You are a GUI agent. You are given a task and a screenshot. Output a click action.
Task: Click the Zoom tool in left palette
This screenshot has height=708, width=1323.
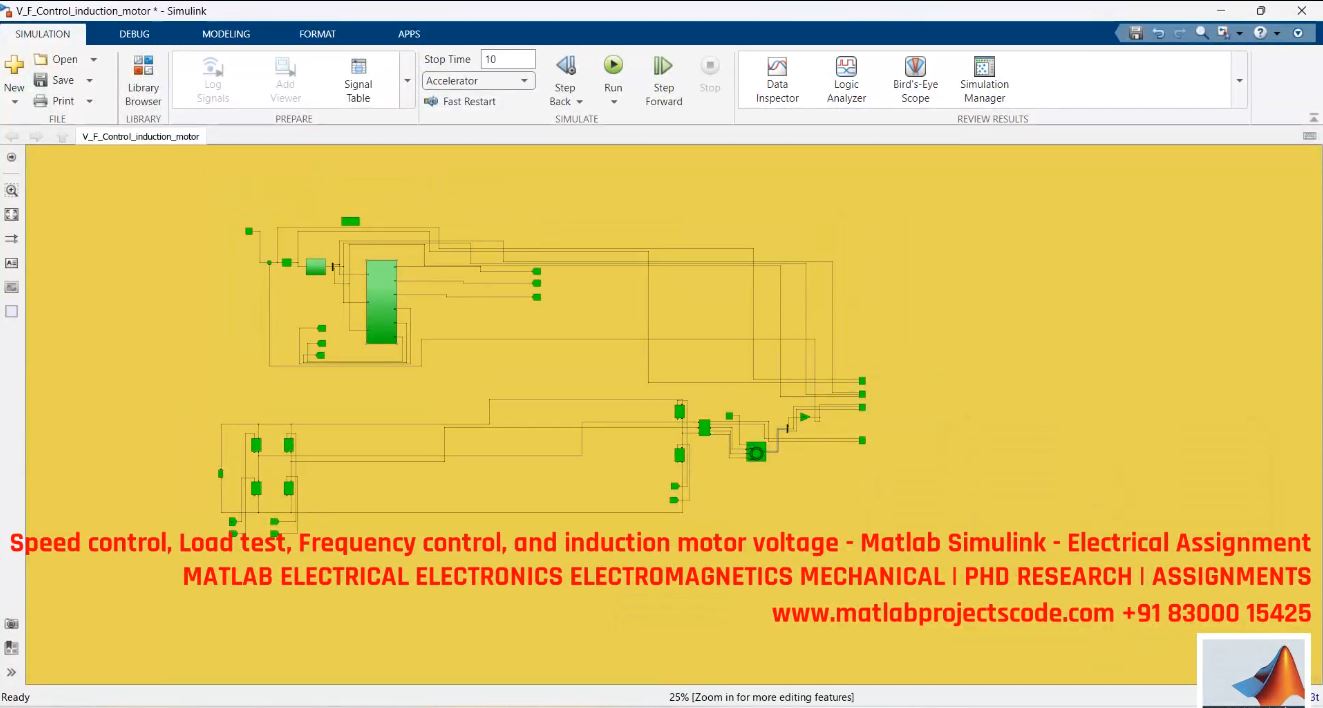[x=12, y=189]
